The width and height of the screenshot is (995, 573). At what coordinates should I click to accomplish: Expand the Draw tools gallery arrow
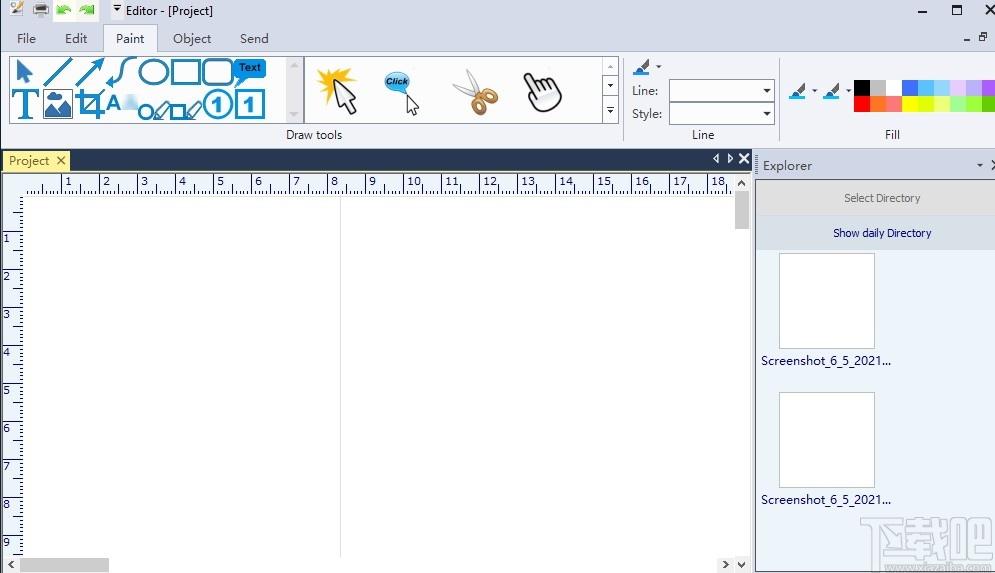coord(610,110)
